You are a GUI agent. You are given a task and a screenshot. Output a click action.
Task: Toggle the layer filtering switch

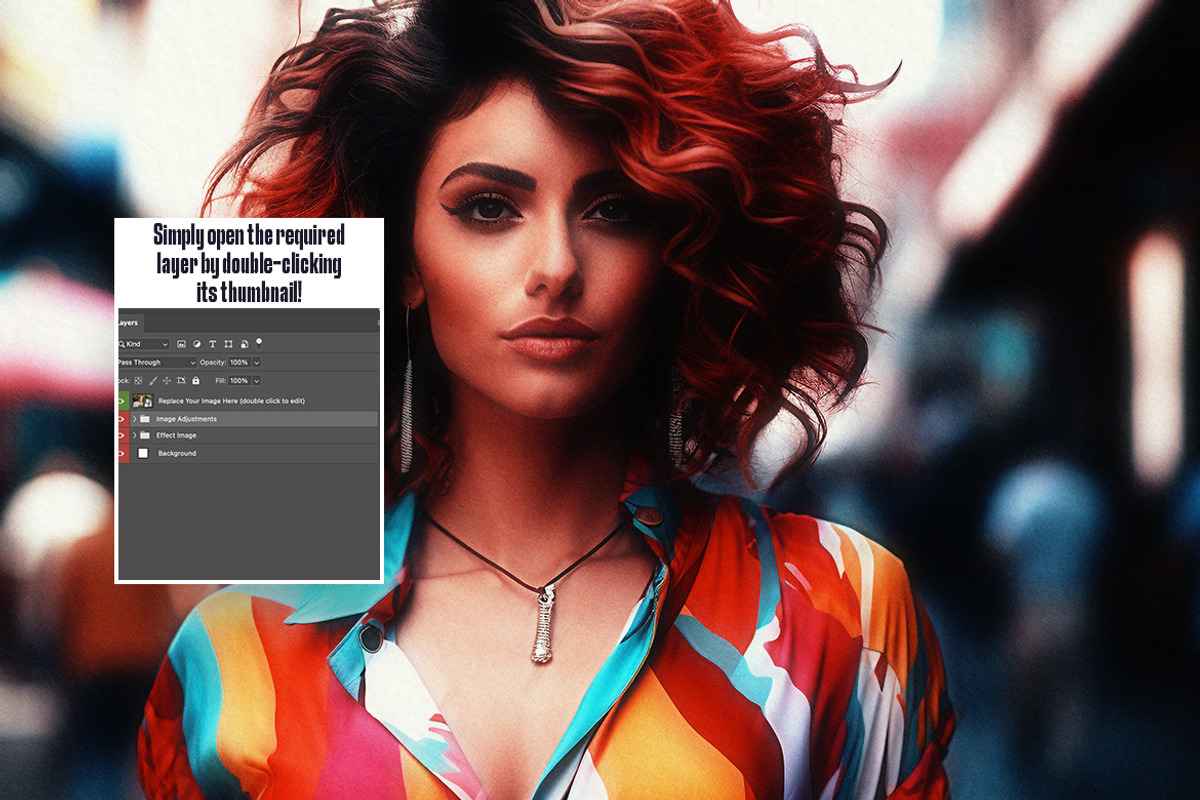coord(259,343)
